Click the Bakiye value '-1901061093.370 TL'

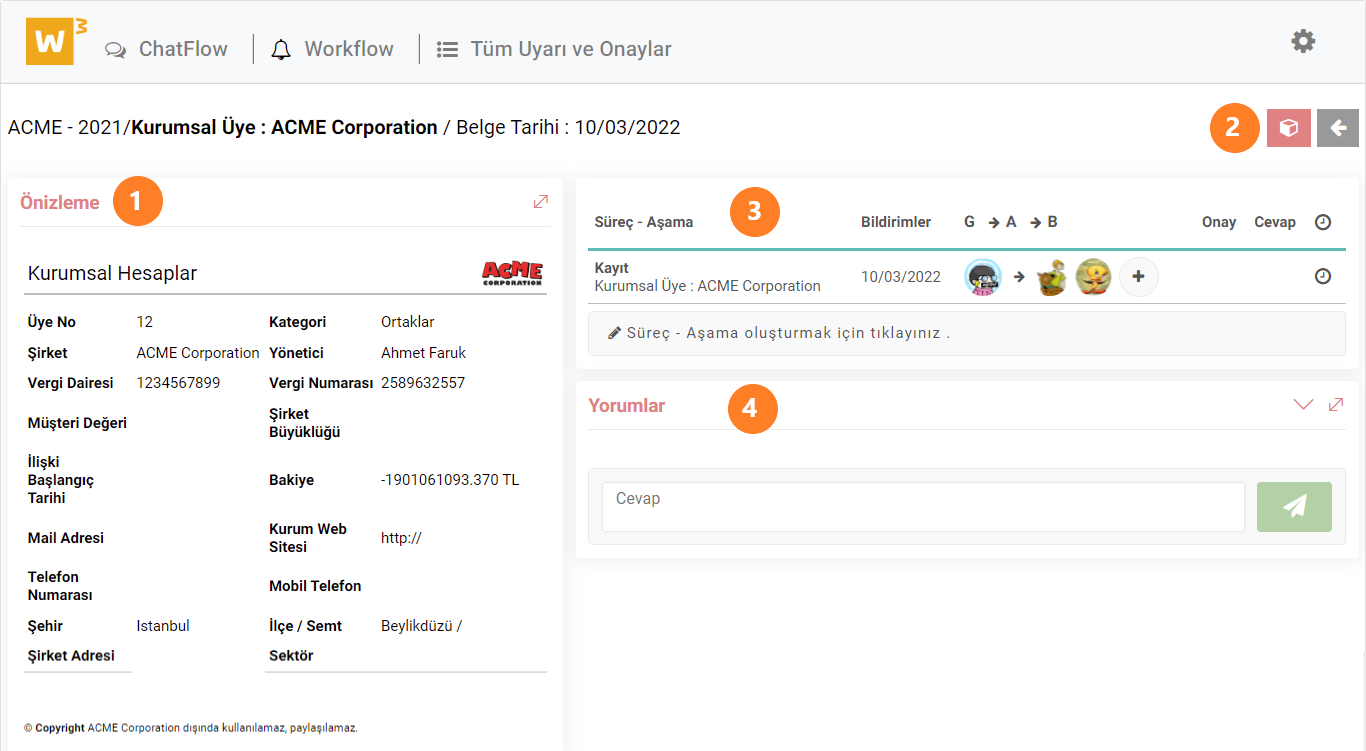click(x=450, y=480)
